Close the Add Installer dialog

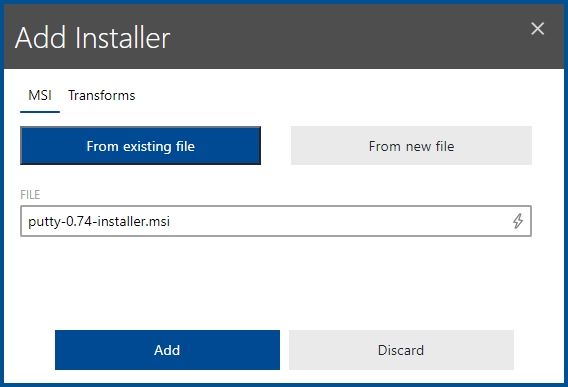tap(538, 29)
